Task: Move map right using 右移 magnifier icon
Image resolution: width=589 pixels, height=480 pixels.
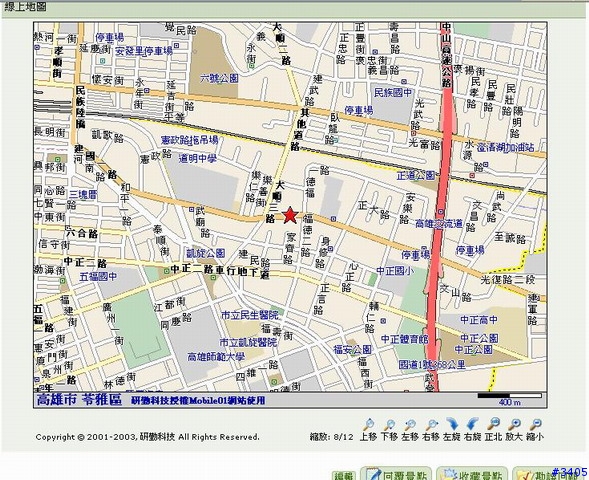Action: 431,425
